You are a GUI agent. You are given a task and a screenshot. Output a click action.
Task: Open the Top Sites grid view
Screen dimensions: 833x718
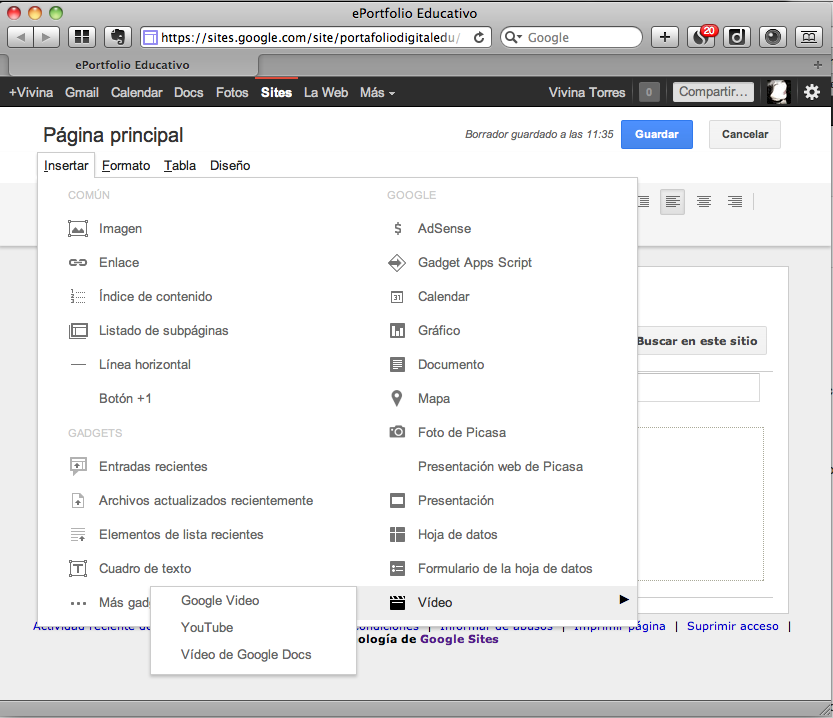[x=81, y=37]
